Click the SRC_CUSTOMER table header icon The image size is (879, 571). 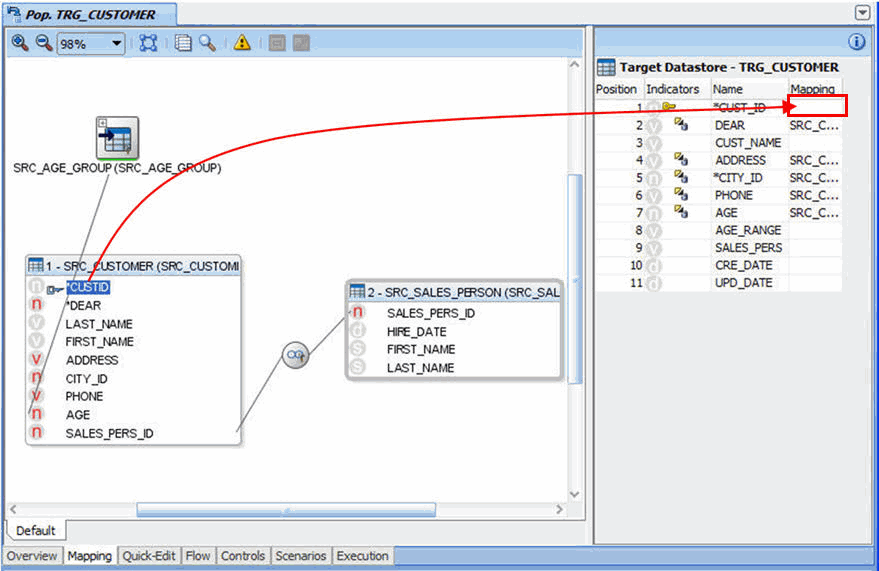pos(36,264)
